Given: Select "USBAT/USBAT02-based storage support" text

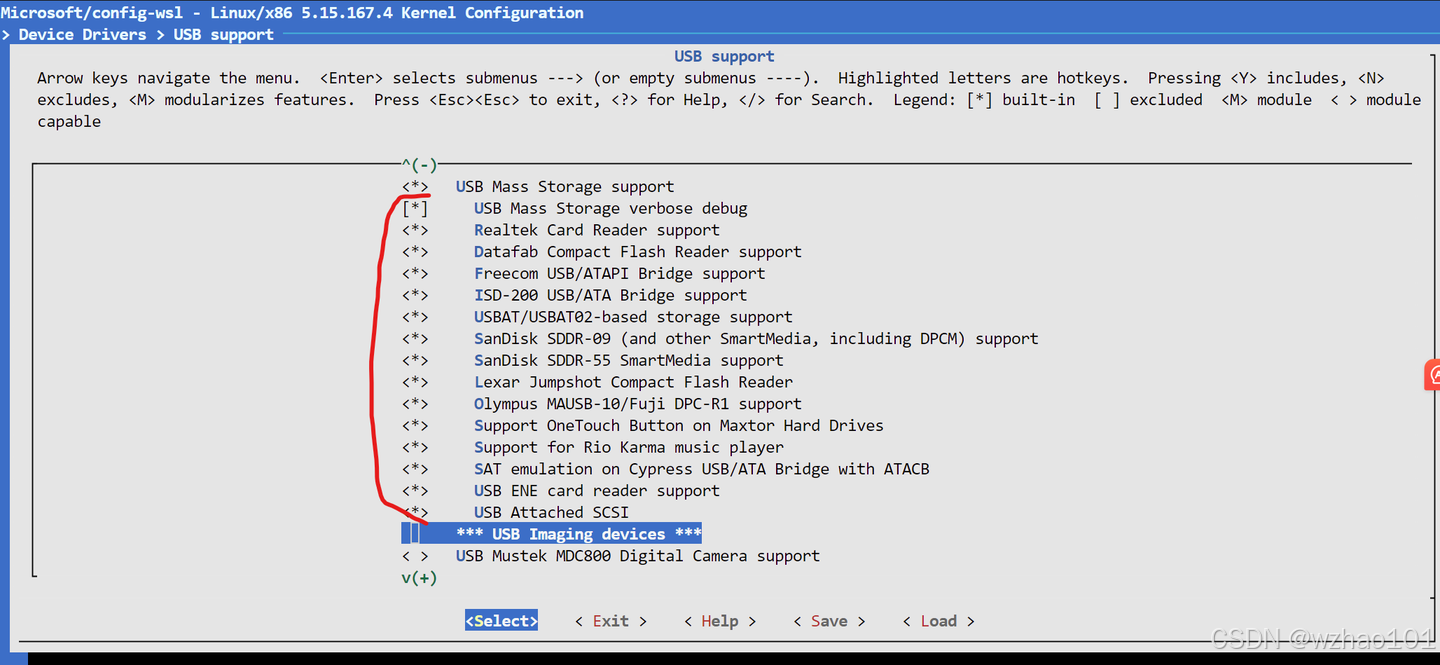Looking at the screenshot, I should coord(634,317).
